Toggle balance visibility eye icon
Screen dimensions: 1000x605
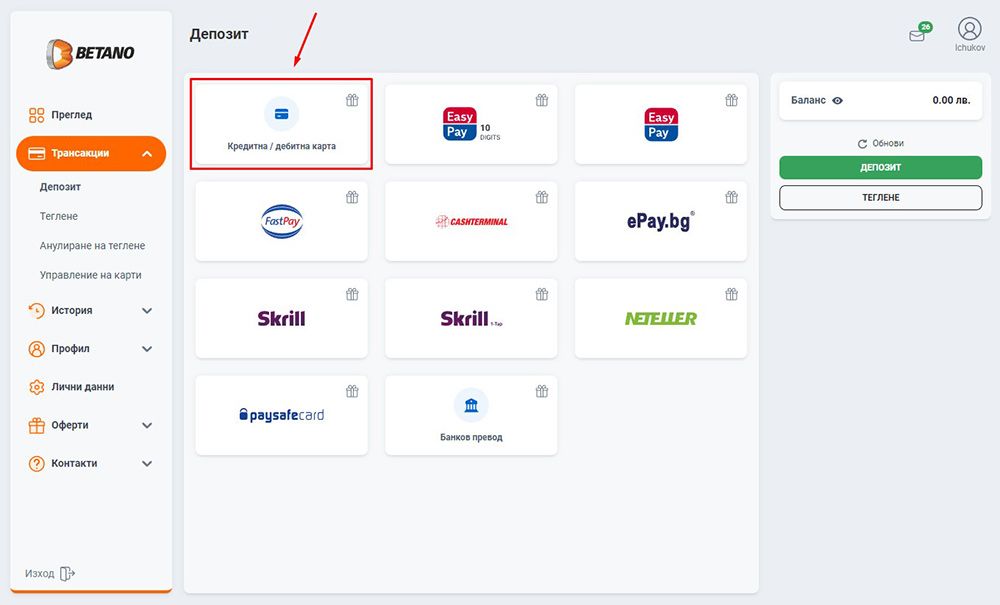pos(837,101)
